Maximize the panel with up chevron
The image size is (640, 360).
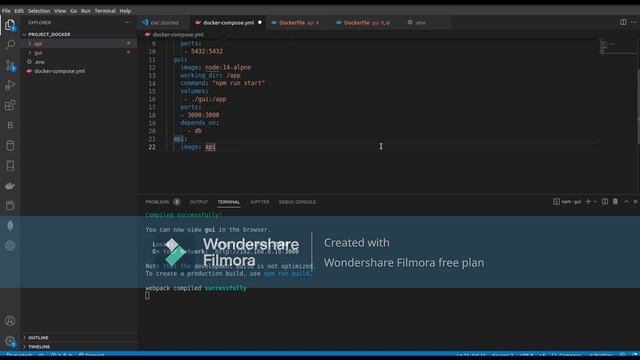point(626,202)
